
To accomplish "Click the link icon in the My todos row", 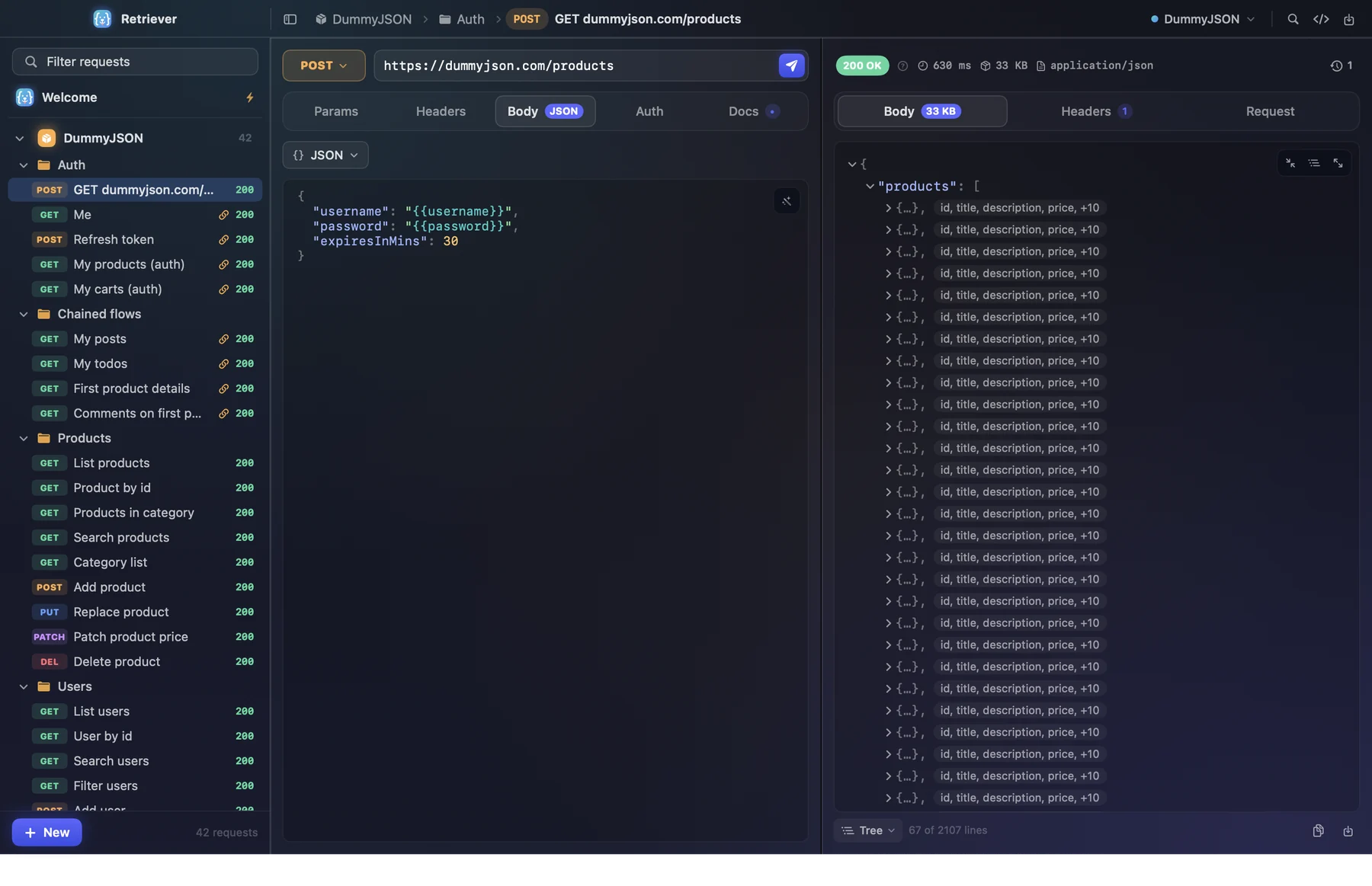I will coord(223,364).
